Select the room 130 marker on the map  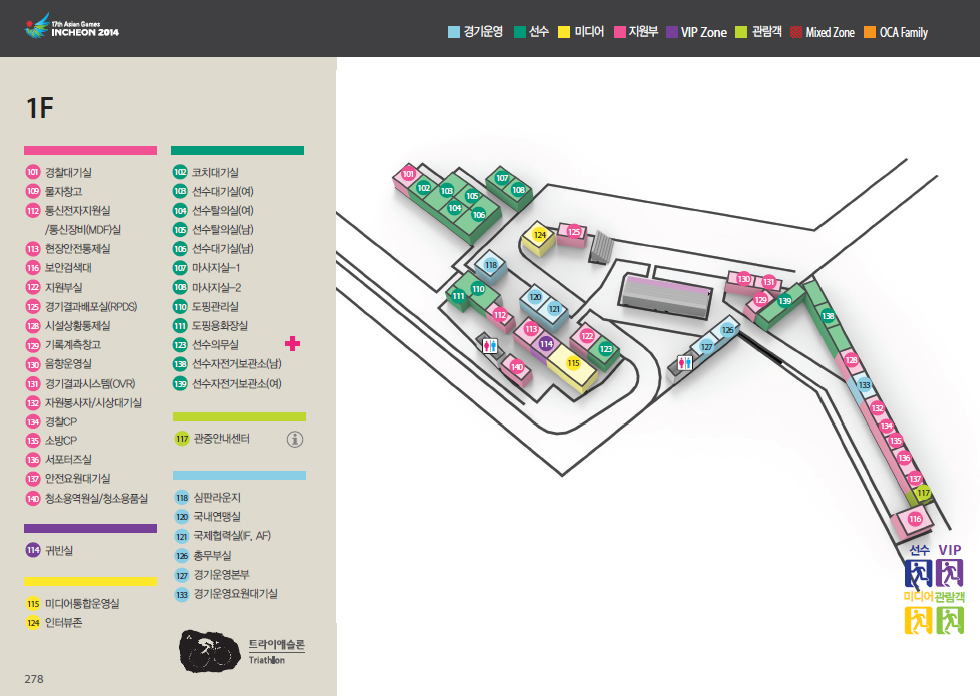743,279
